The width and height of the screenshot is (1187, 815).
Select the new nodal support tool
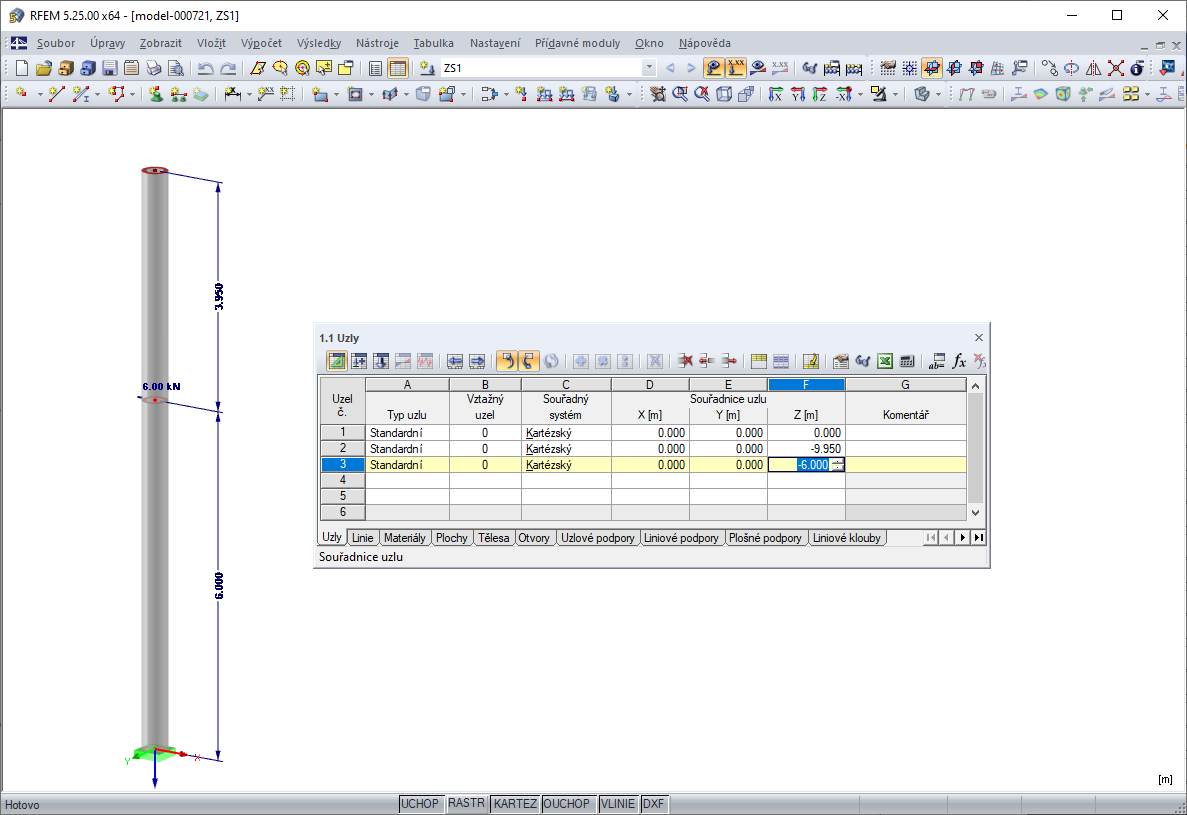(156, 94)
